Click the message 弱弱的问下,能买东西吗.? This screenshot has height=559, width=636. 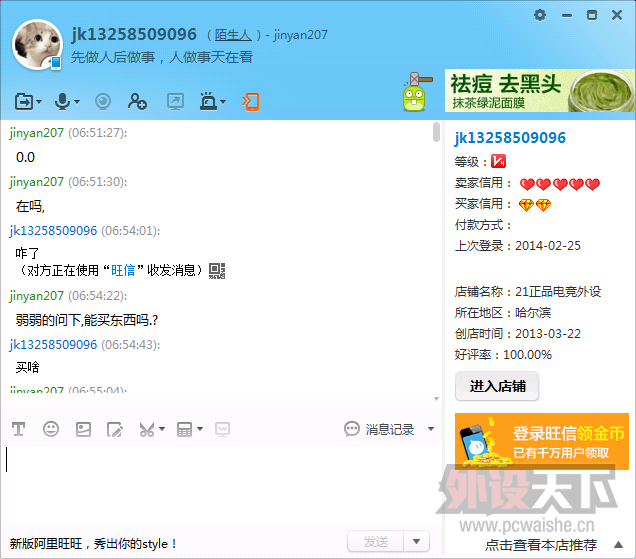pyautogui.click(x=87, y=320)
